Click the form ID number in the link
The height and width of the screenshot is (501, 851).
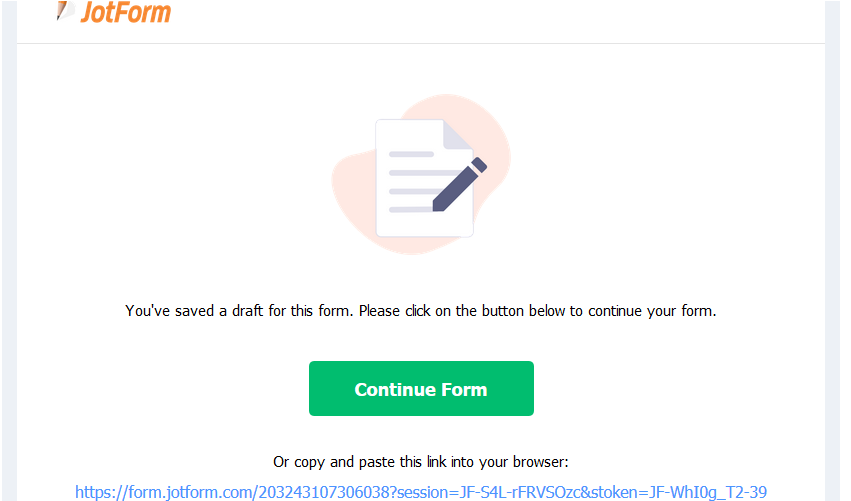coord(324,492)
